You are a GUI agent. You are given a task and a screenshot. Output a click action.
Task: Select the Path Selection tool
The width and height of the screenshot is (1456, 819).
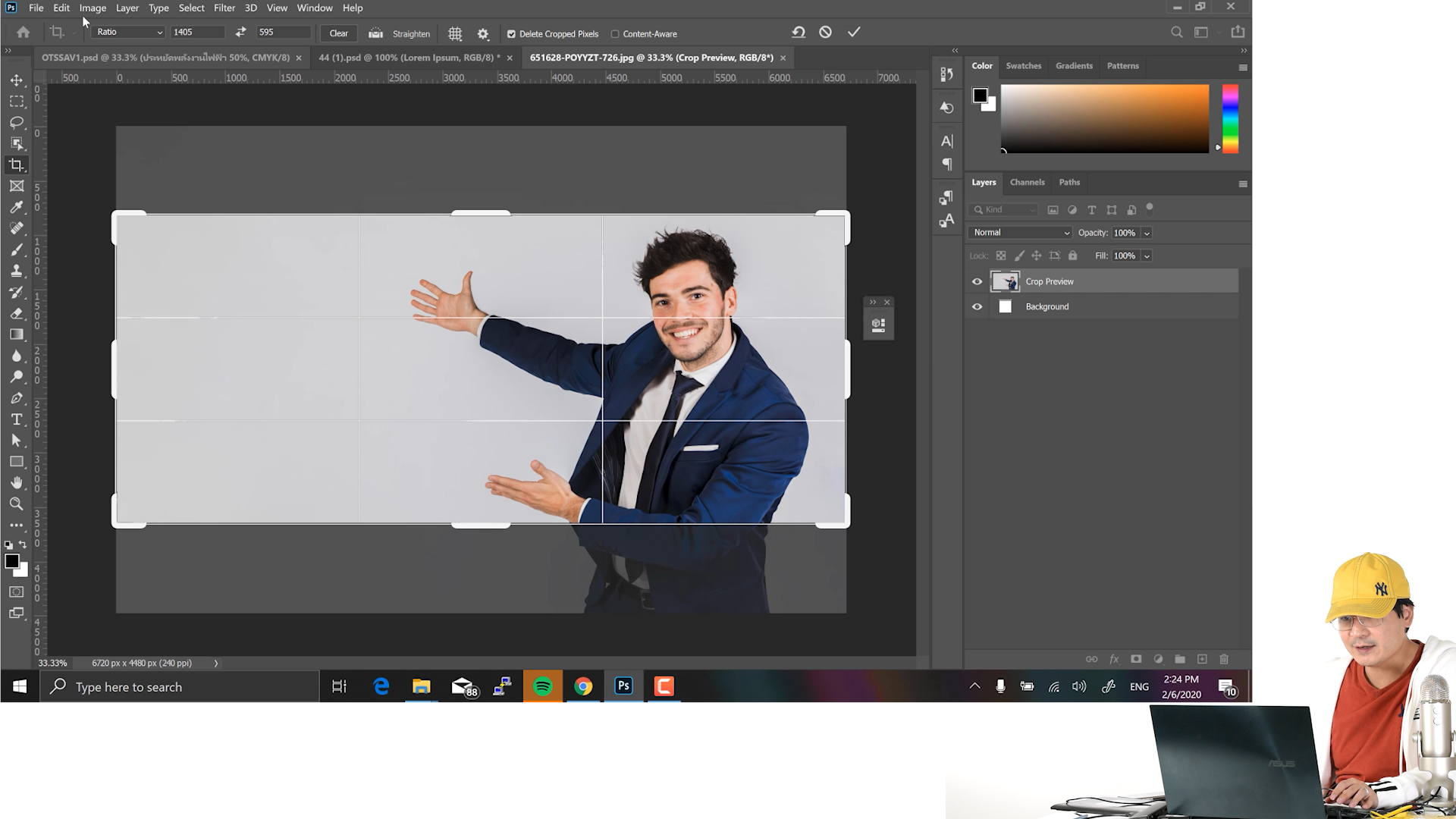point(17,441)
